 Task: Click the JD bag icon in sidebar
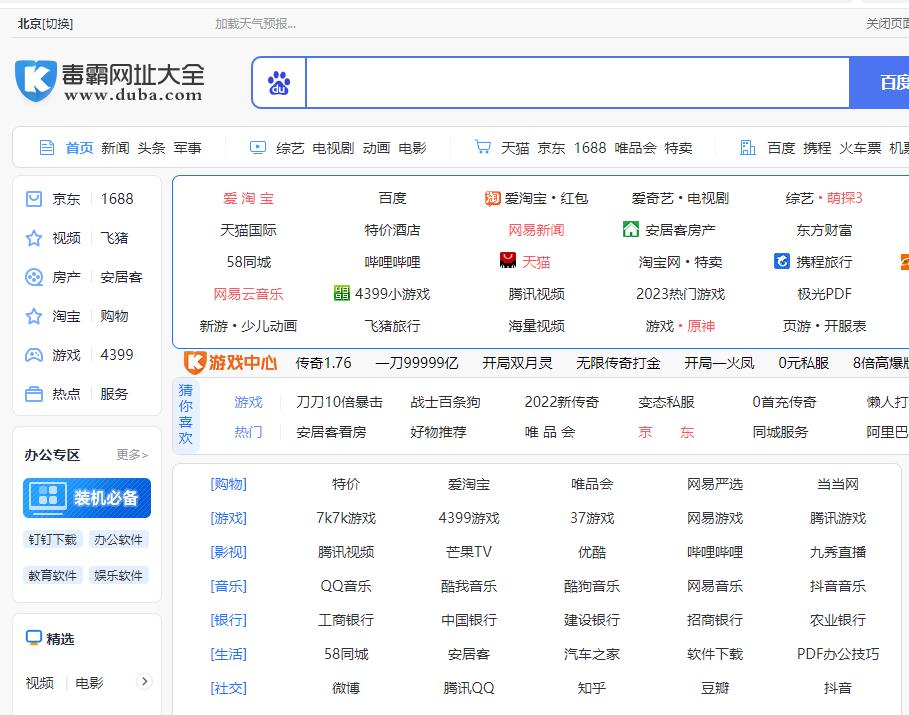[x=34, y=199]
